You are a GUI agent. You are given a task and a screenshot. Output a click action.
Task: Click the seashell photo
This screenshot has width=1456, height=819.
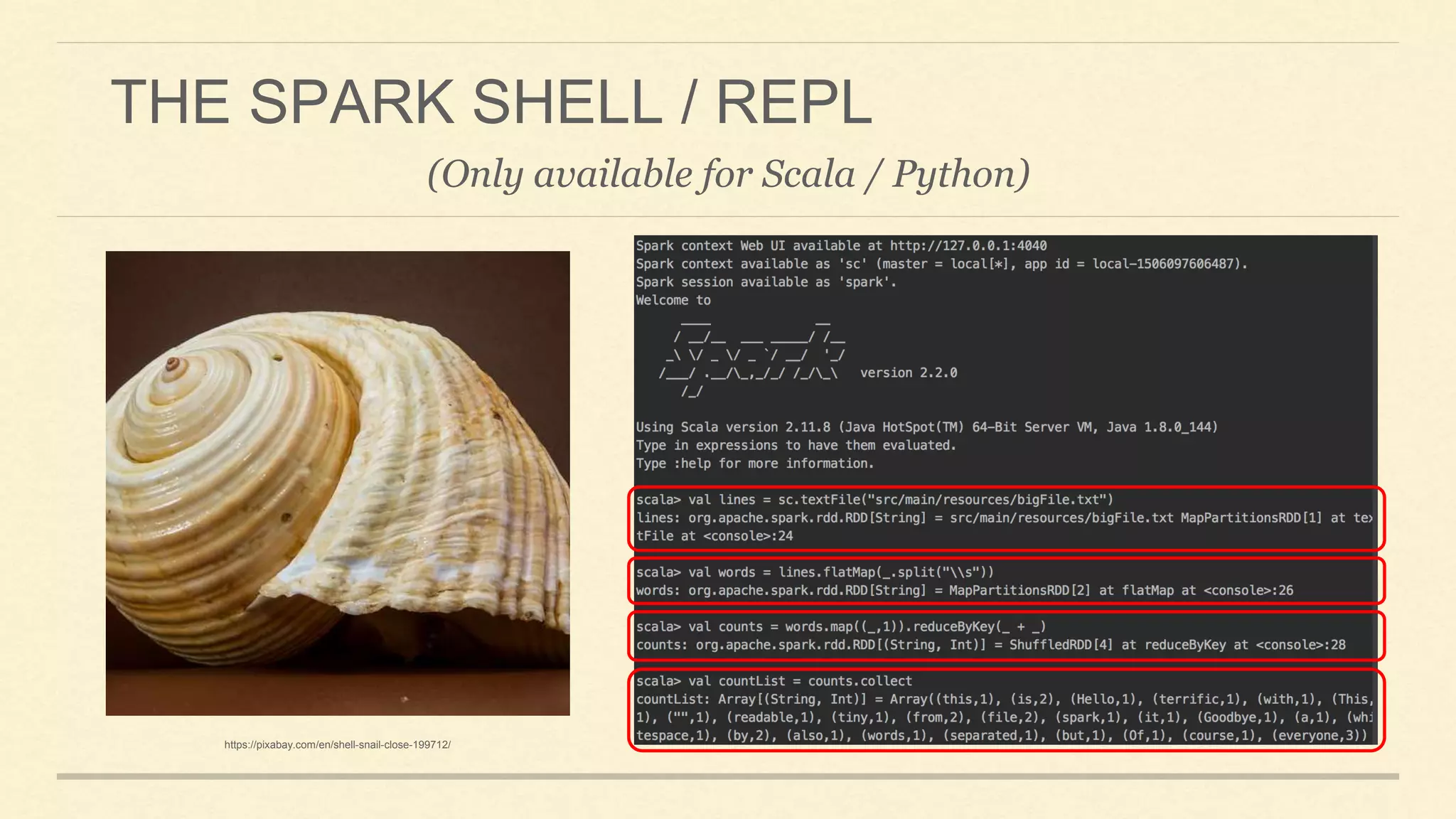pos(338,483)
